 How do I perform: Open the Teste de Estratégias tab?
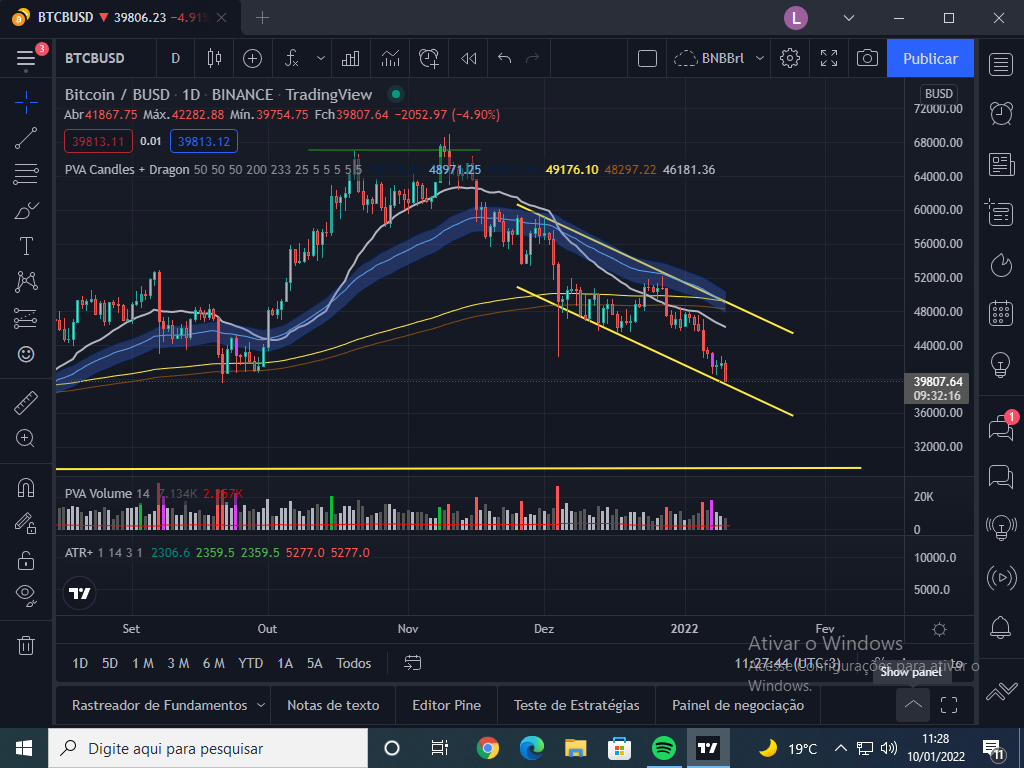click(x=577, y=705)
